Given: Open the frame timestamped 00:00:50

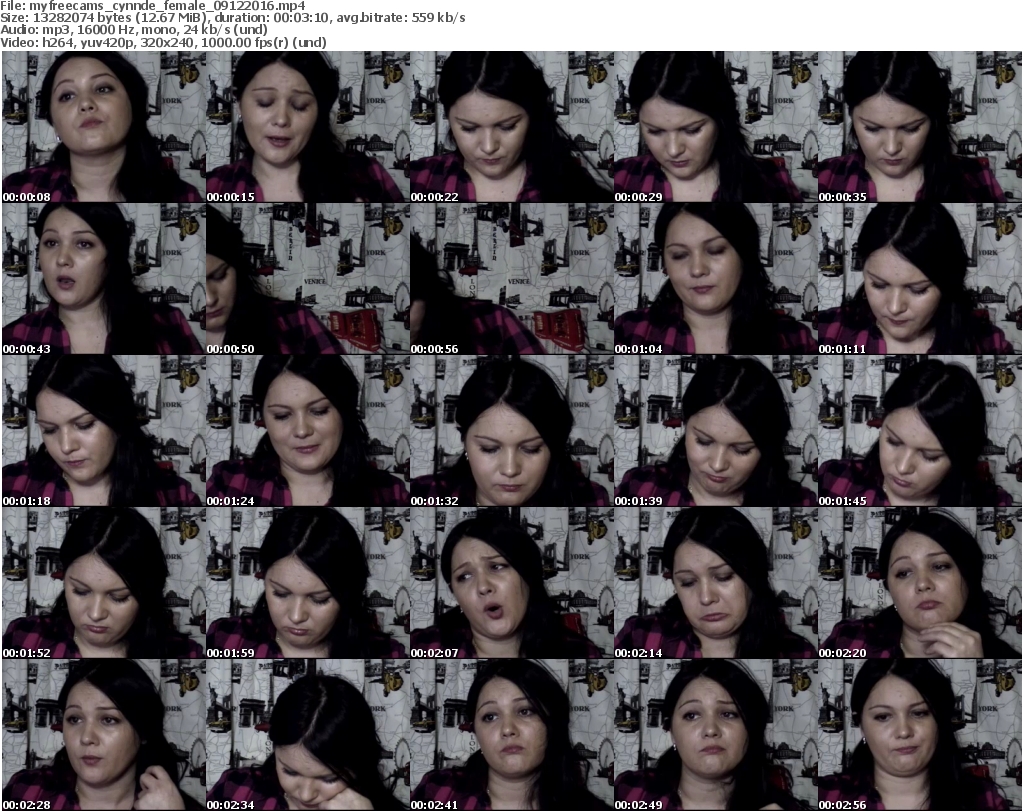Looking at the screenshot, I should click(x=308, y=279).
